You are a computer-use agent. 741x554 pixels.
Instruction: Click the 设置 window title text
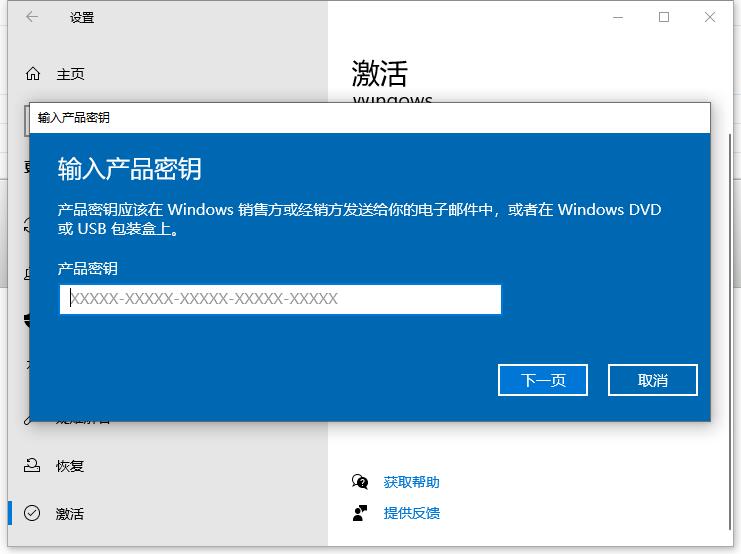[x=82, y=18]
